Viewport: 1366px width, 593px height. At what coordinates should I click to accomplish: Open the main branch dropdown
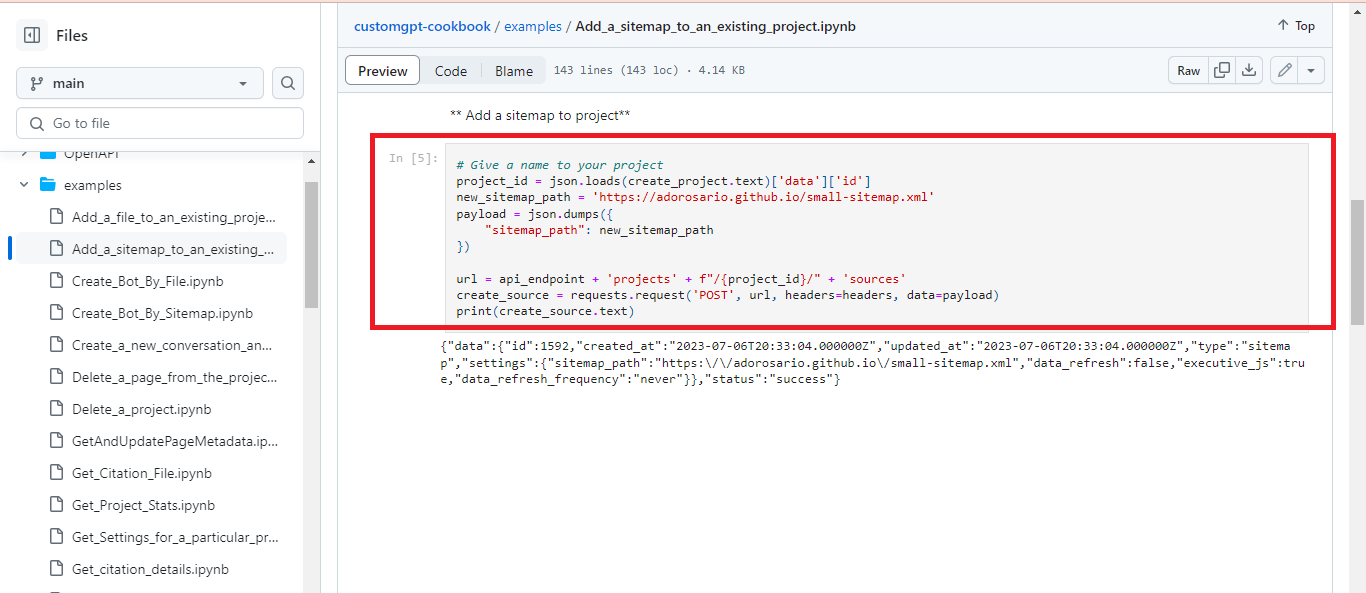[140, 83]
